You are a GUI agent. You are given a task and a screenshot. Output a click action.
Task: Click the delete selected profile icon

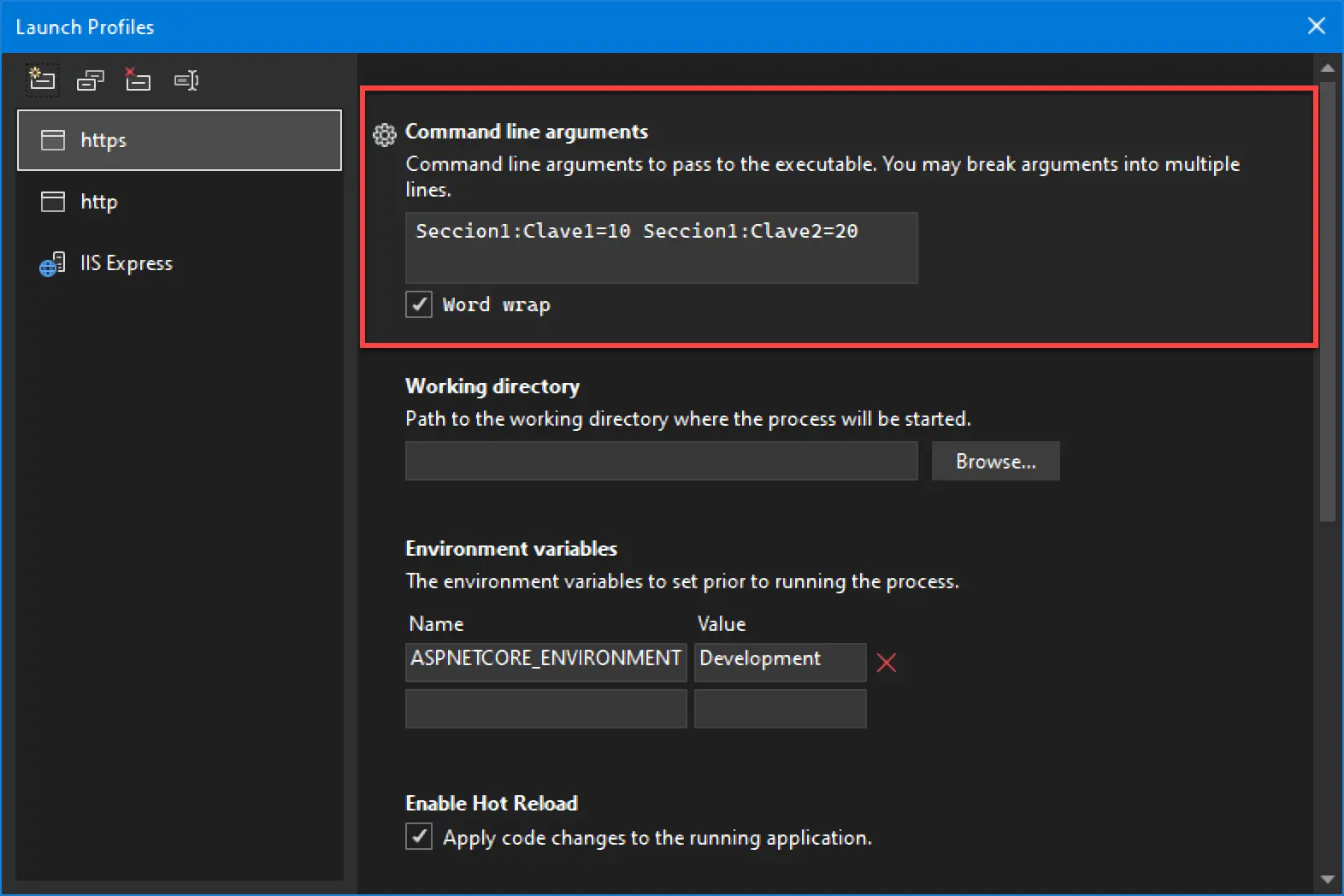tap(138, 80)
